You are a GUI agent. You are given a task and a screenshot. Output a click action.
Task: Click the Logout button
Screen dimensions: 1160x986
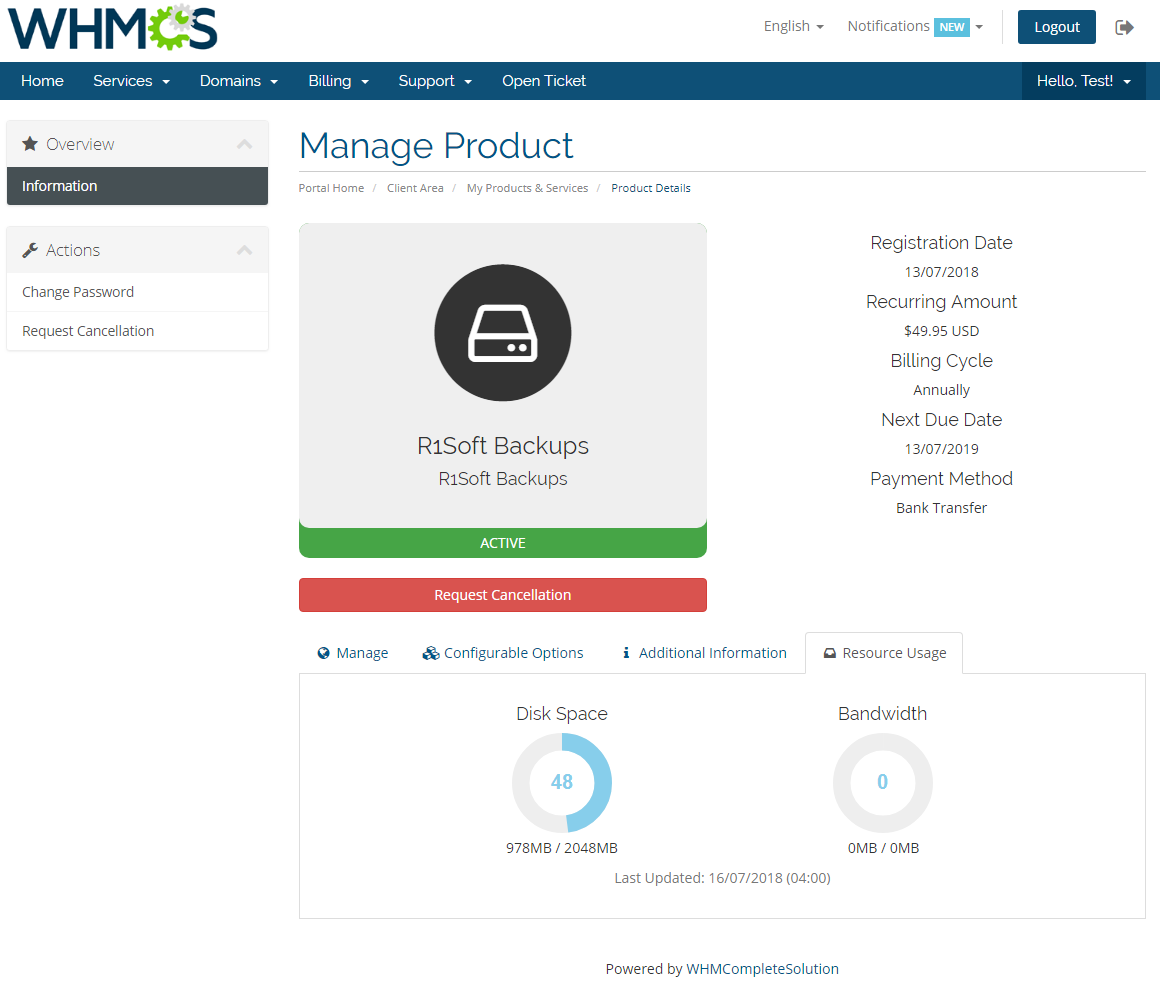tap(1056, 27)
